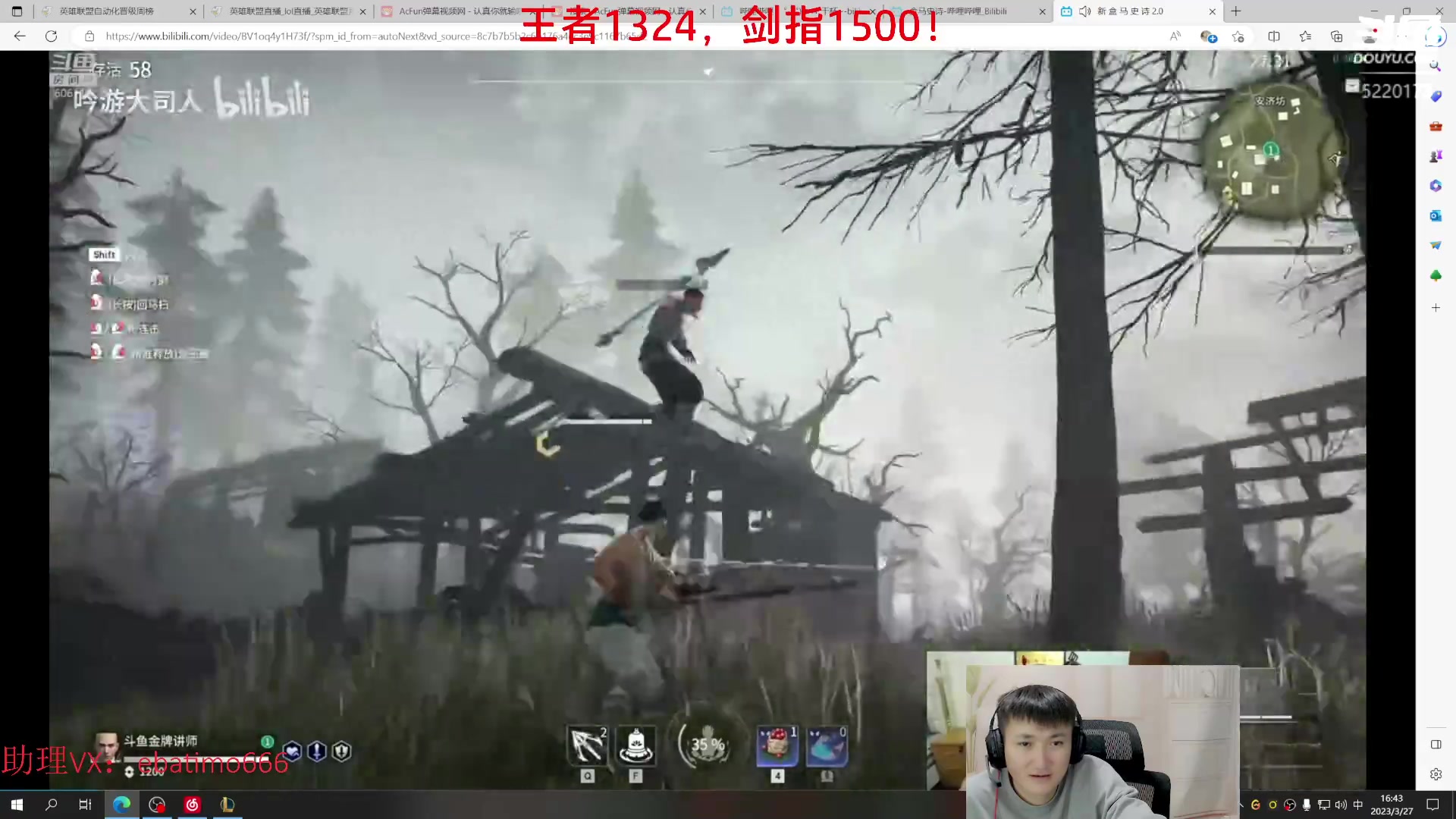1456x819 pixels.
Task: Expand hidden system tray icons chevron
Action: tap(1241, 805)
